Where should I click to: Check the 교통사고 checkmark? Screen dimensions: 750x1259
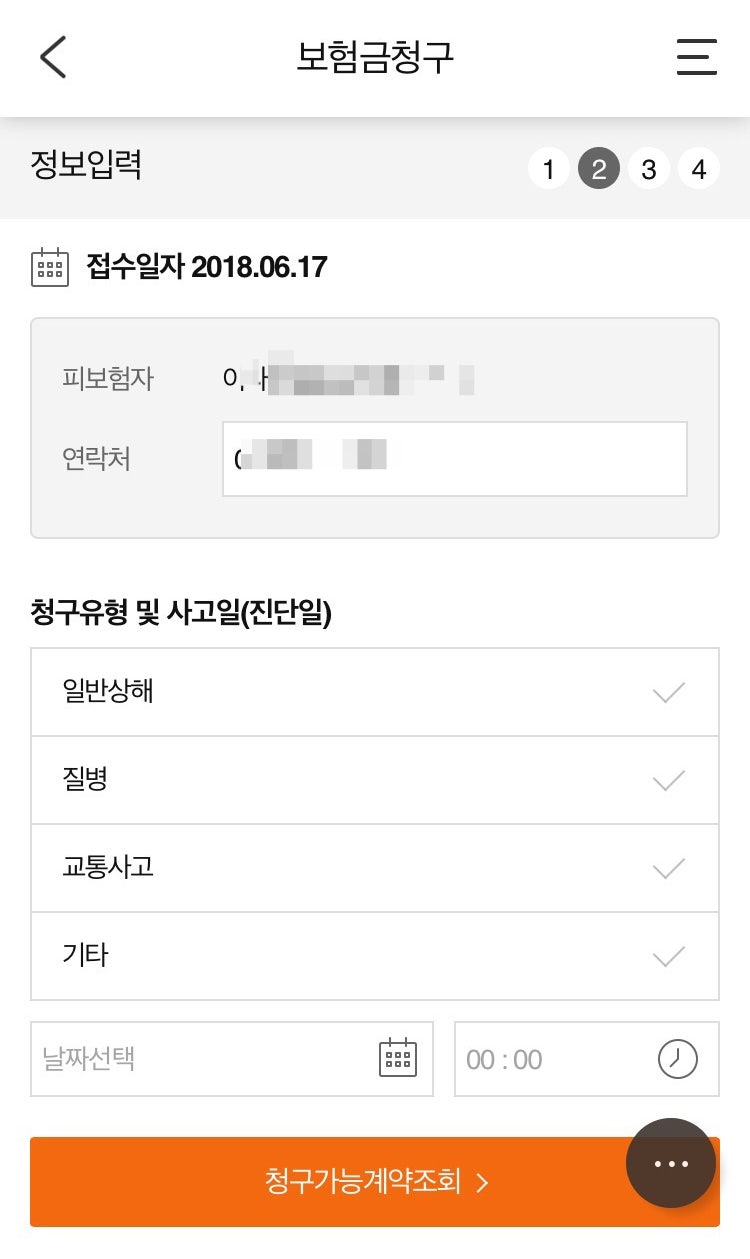668,868
